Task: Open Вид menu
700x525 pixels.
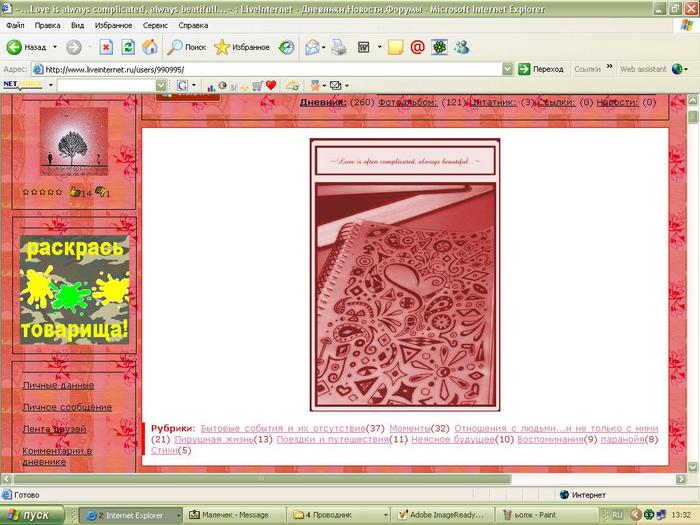Action: [x=77, y=25]
